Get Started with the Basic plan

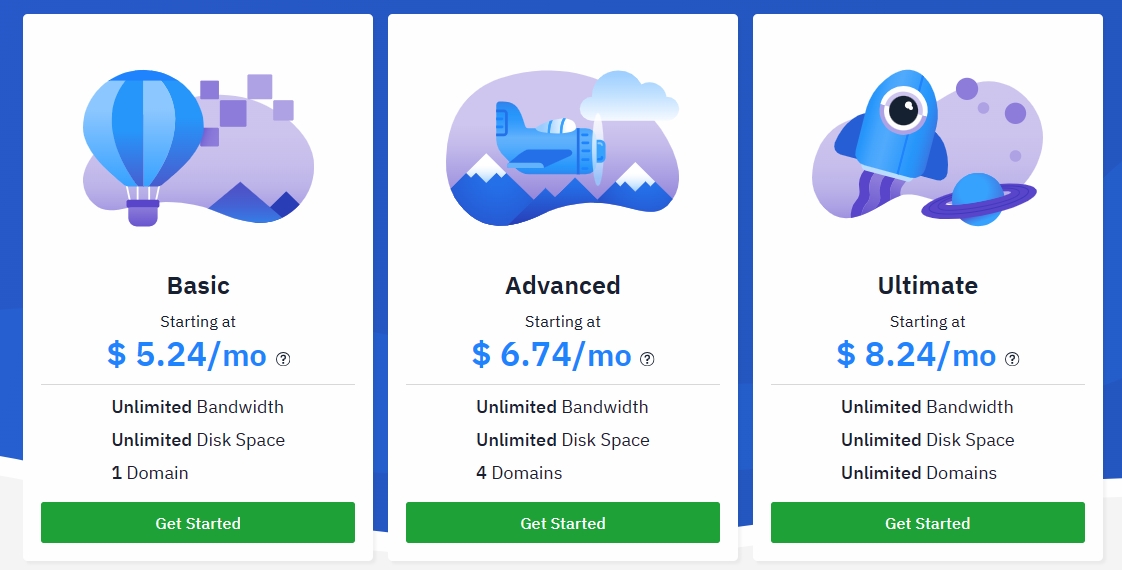197,523
